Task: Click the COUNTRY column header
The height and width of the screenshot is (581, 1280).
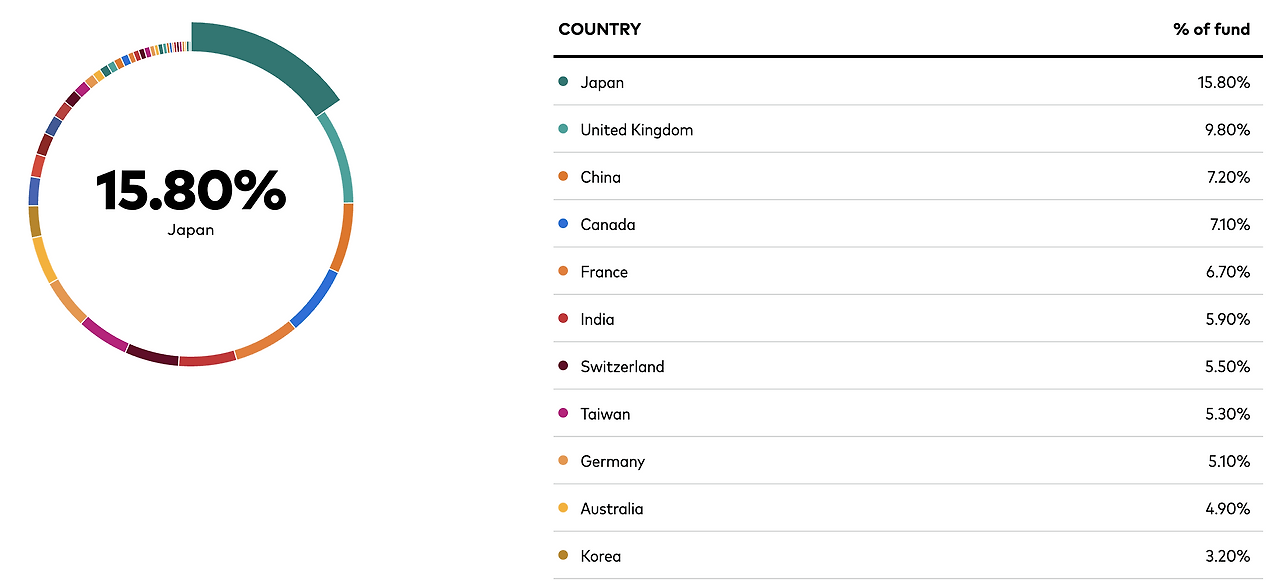Action: [600, 29]
